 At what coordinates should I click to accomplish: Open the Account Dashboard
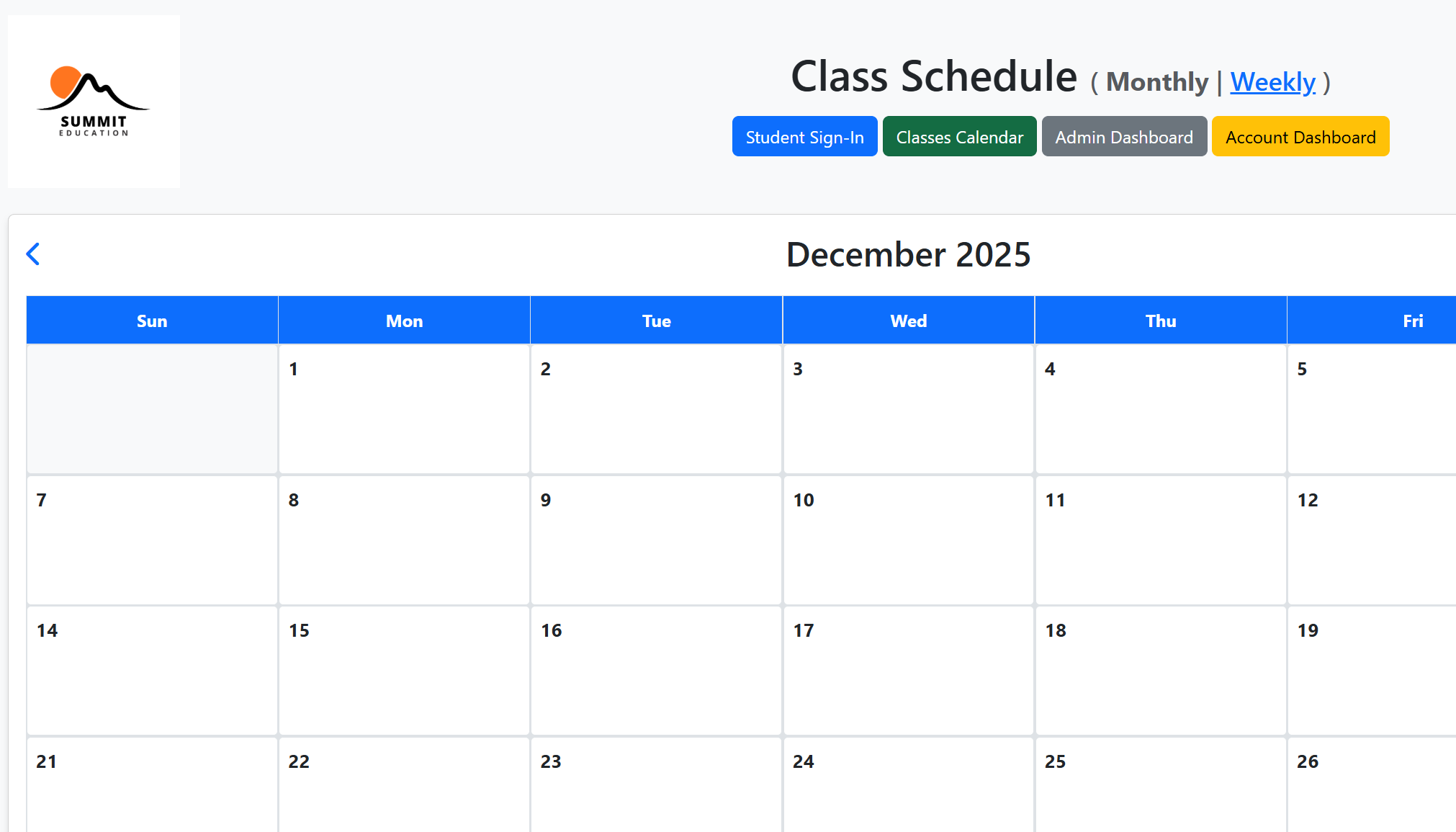pos(1300,136)
